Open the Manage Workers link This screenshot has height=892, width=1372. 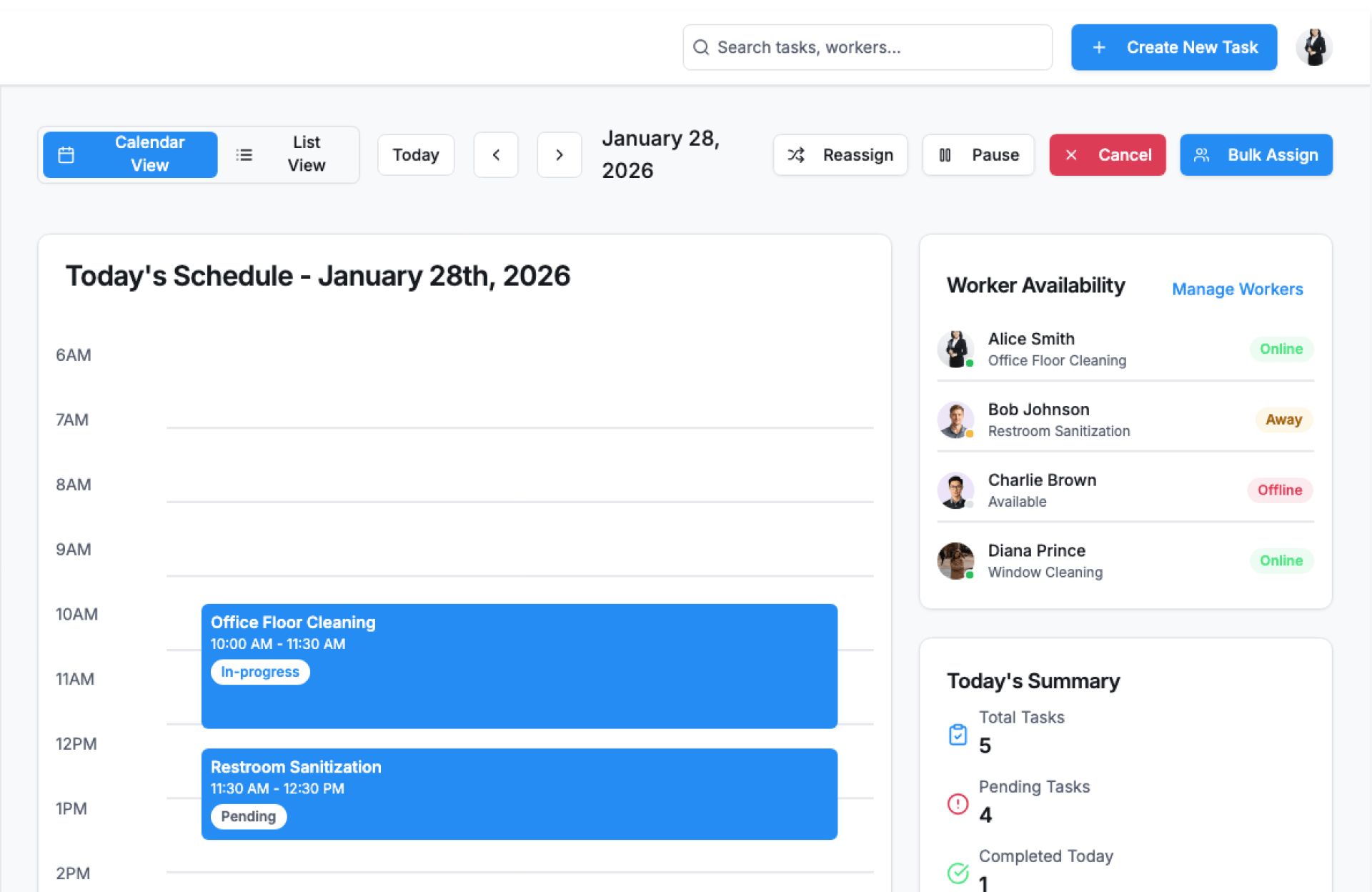click(1237, 289)
